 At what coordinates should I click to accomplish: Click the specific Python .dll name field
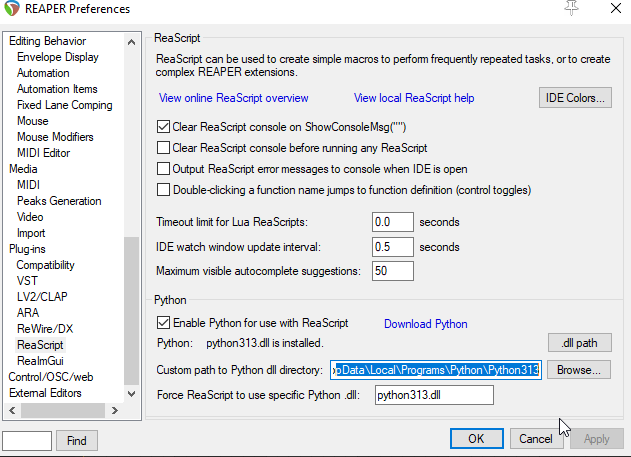(433, 395)
